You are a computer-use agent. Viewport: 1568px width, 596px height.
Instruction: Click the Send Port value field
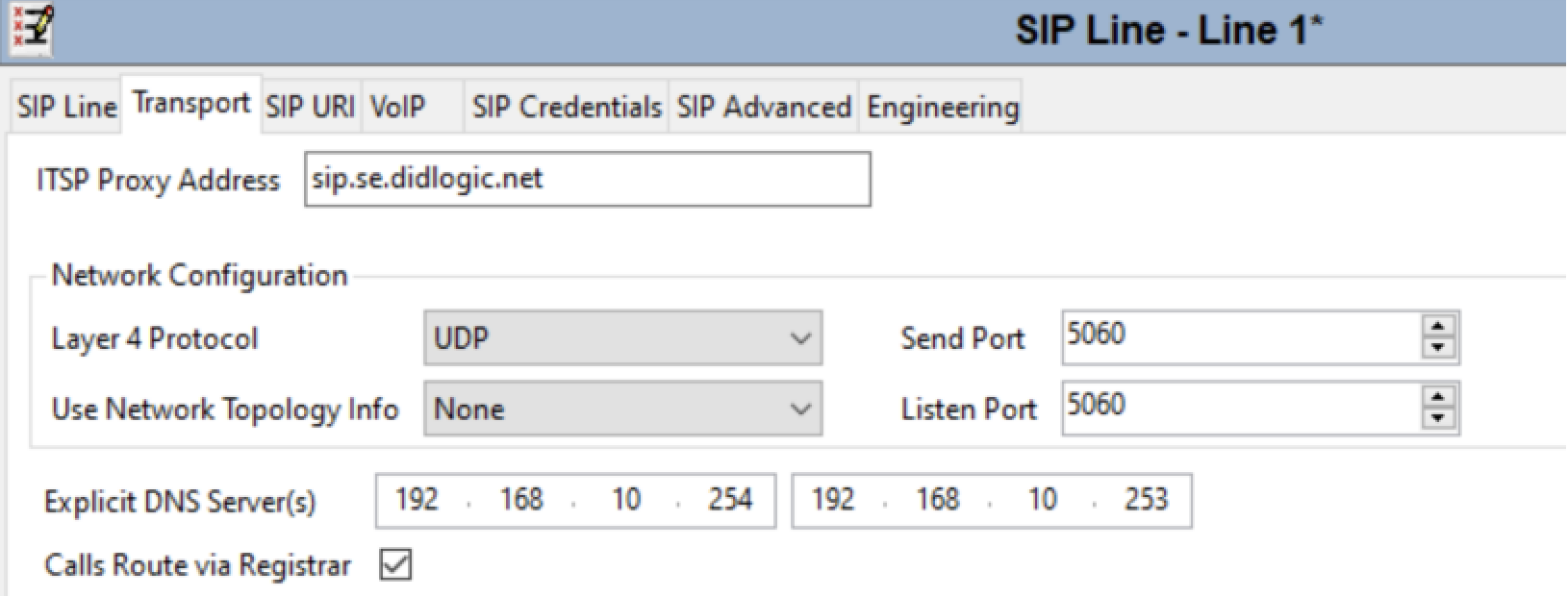(1241, 337)
